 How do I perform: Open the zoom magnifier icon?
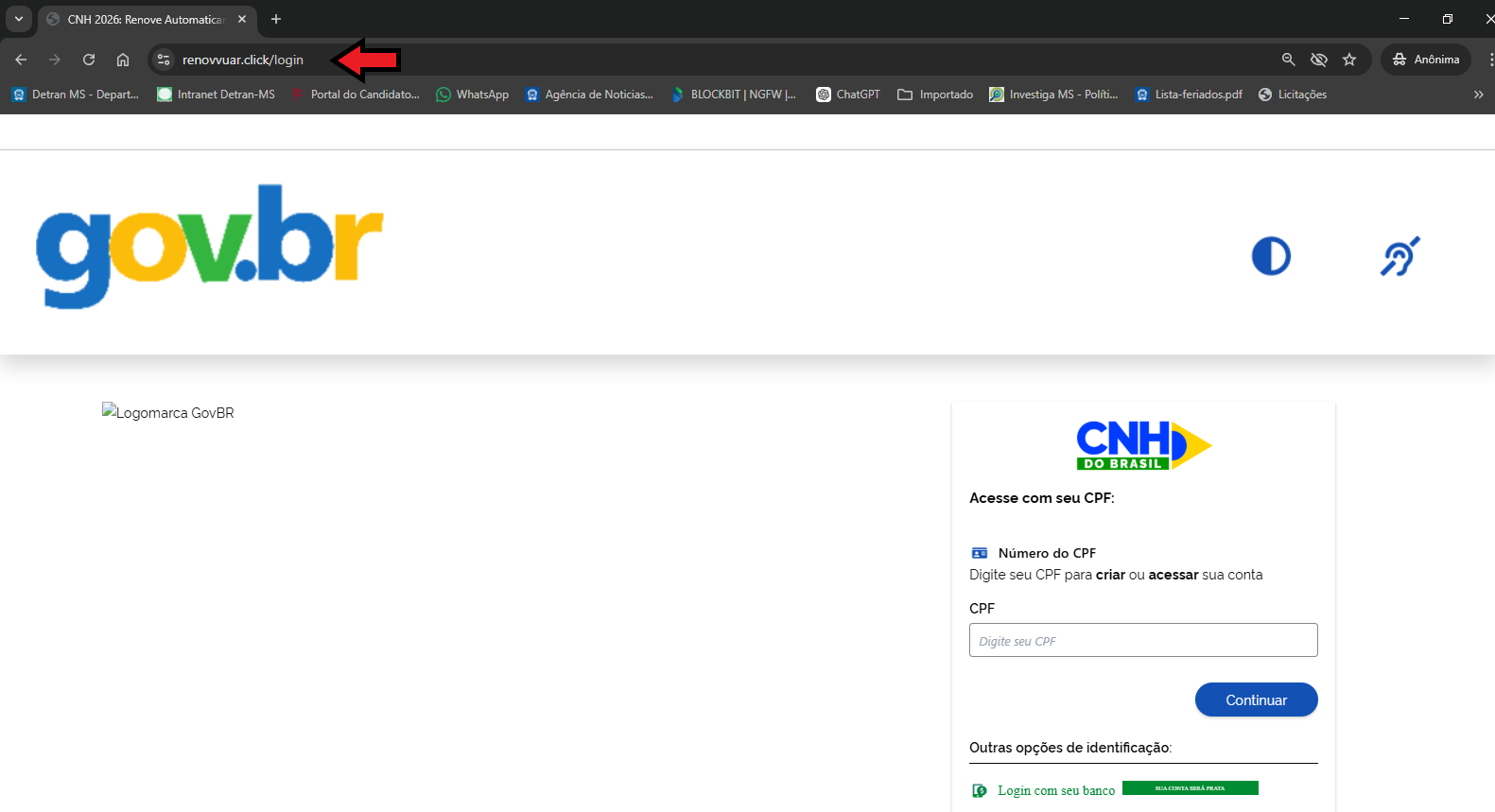tap(1288, 60)
